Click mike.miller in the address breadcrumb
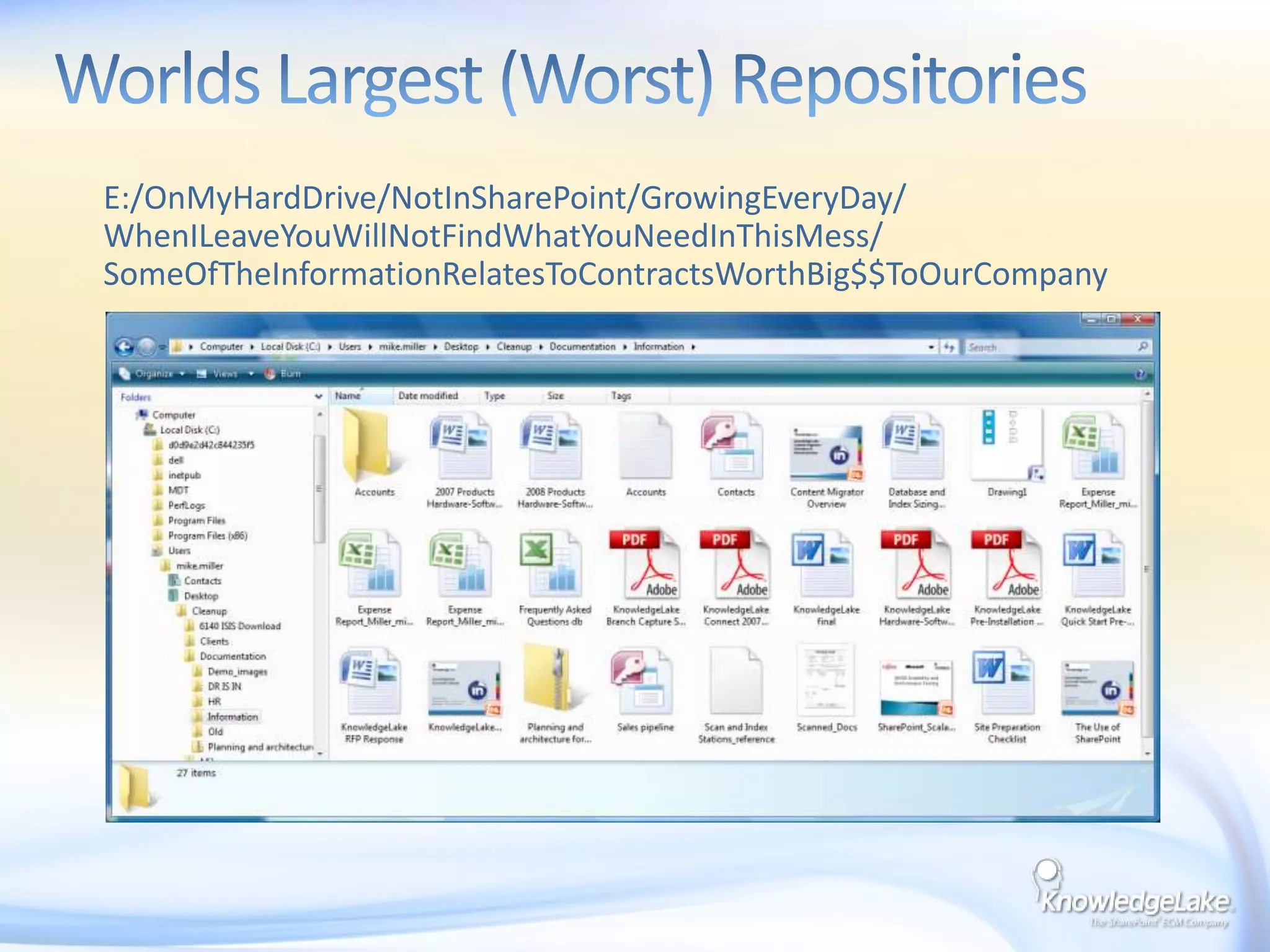The image size is (1270, 952). [x=402, y=346]
